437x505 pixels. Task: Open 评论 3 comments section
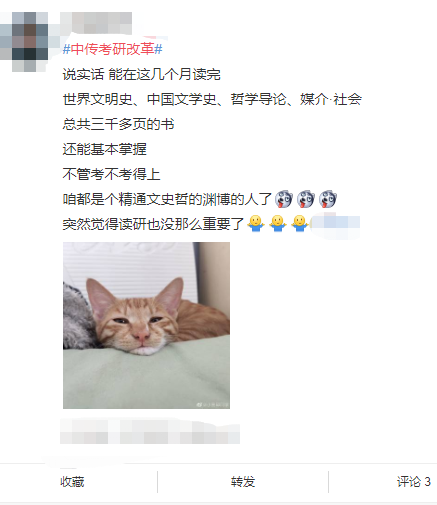[x=414, y=482]
